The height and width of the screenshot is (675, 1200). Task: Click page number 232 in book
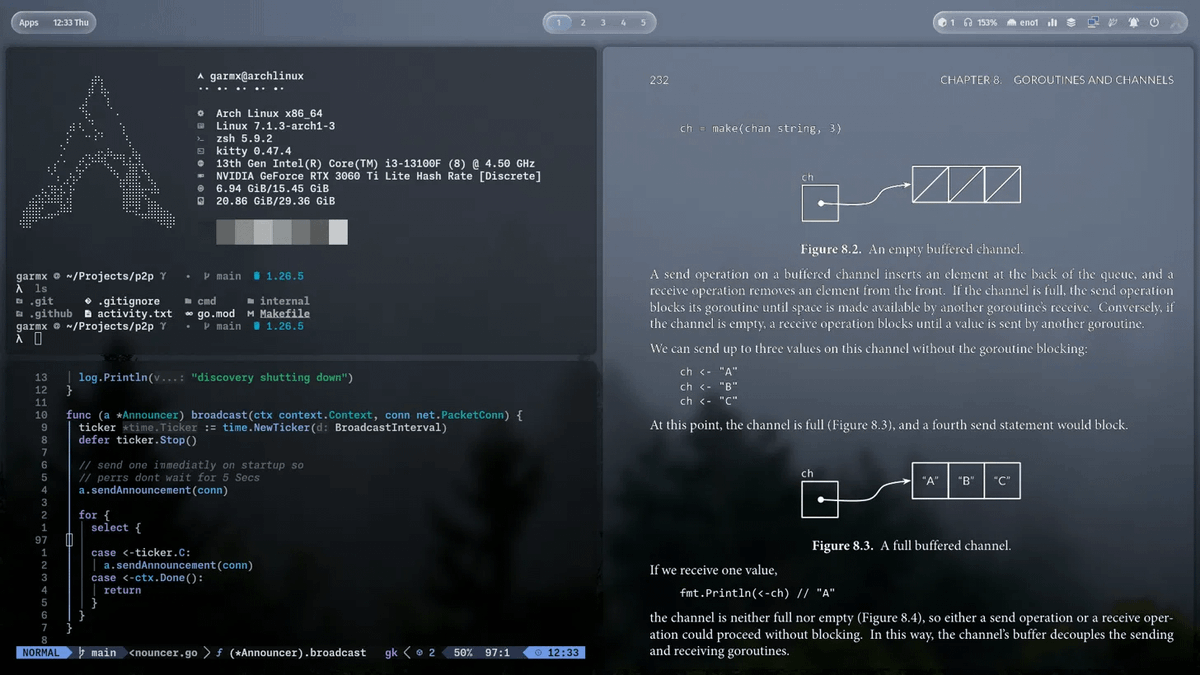659,80
